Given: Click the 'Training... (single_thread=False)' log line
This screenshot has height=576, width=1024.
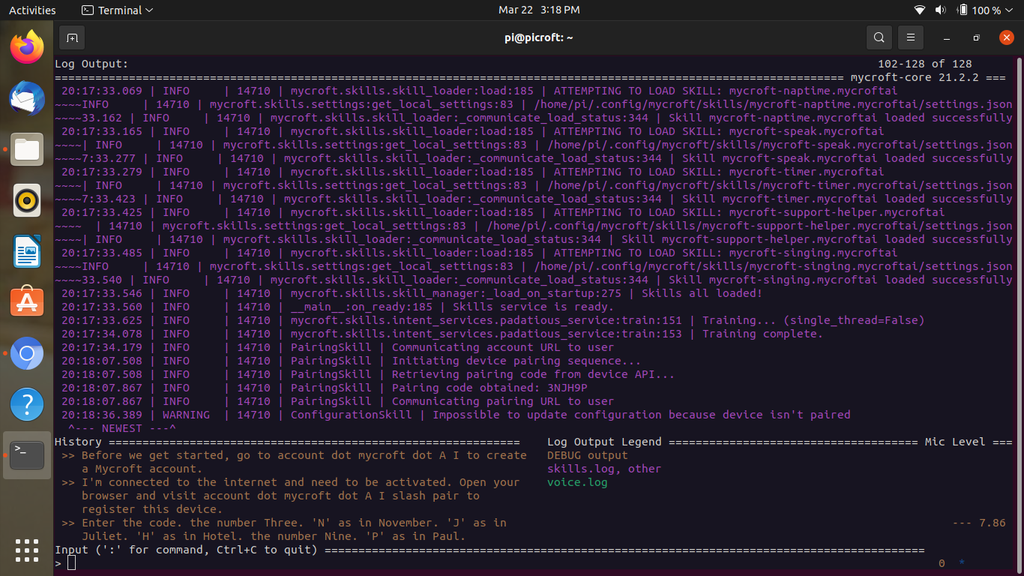Looking at the screenshot, I should point(493,321).
